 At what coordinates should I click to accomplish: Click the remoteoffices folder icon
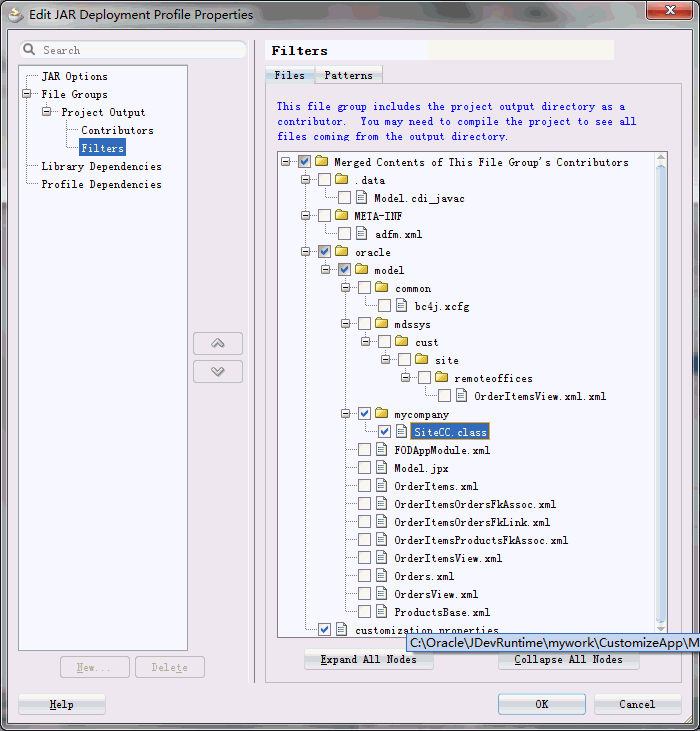coord(441,378)
